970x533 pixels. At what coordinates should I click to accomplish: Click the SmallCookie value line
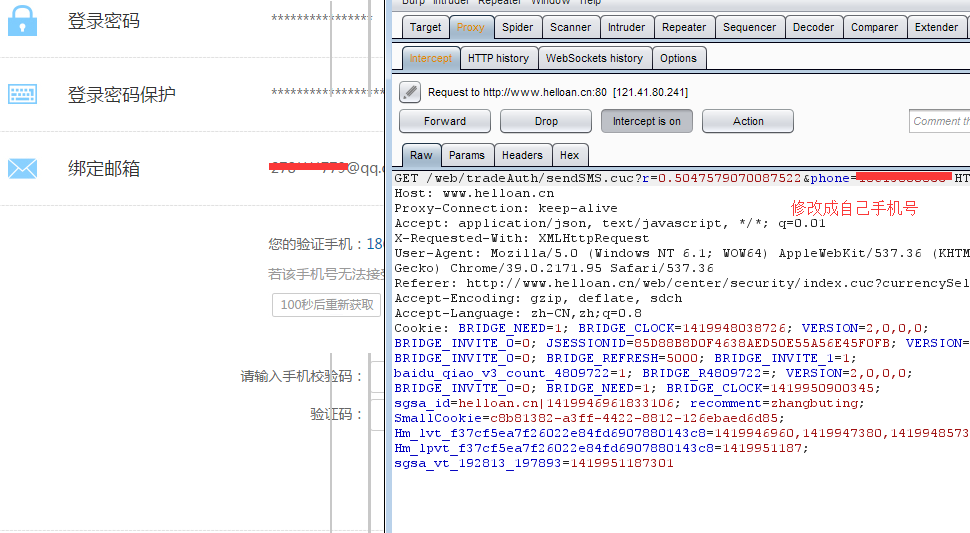[x=590, y=418]
